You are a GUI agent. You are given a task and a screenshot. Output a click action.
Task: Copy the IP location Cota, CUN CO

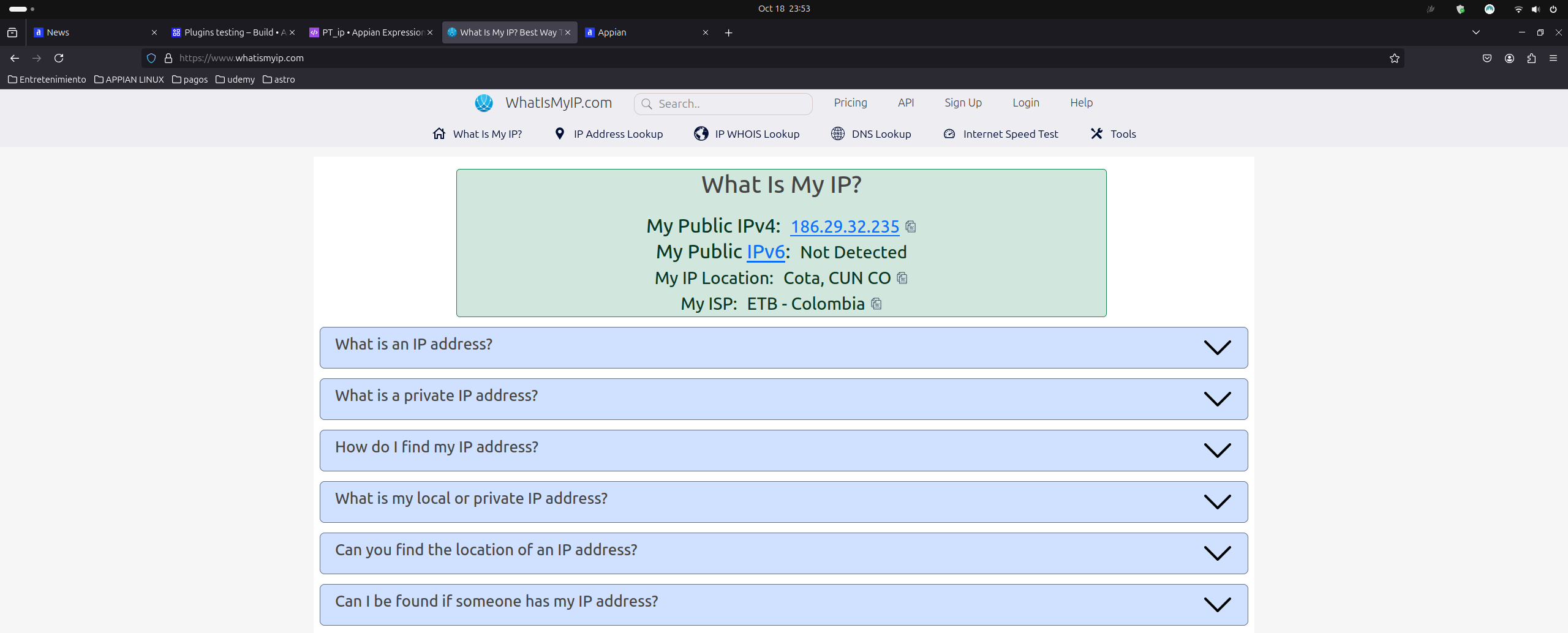point(902,278)
